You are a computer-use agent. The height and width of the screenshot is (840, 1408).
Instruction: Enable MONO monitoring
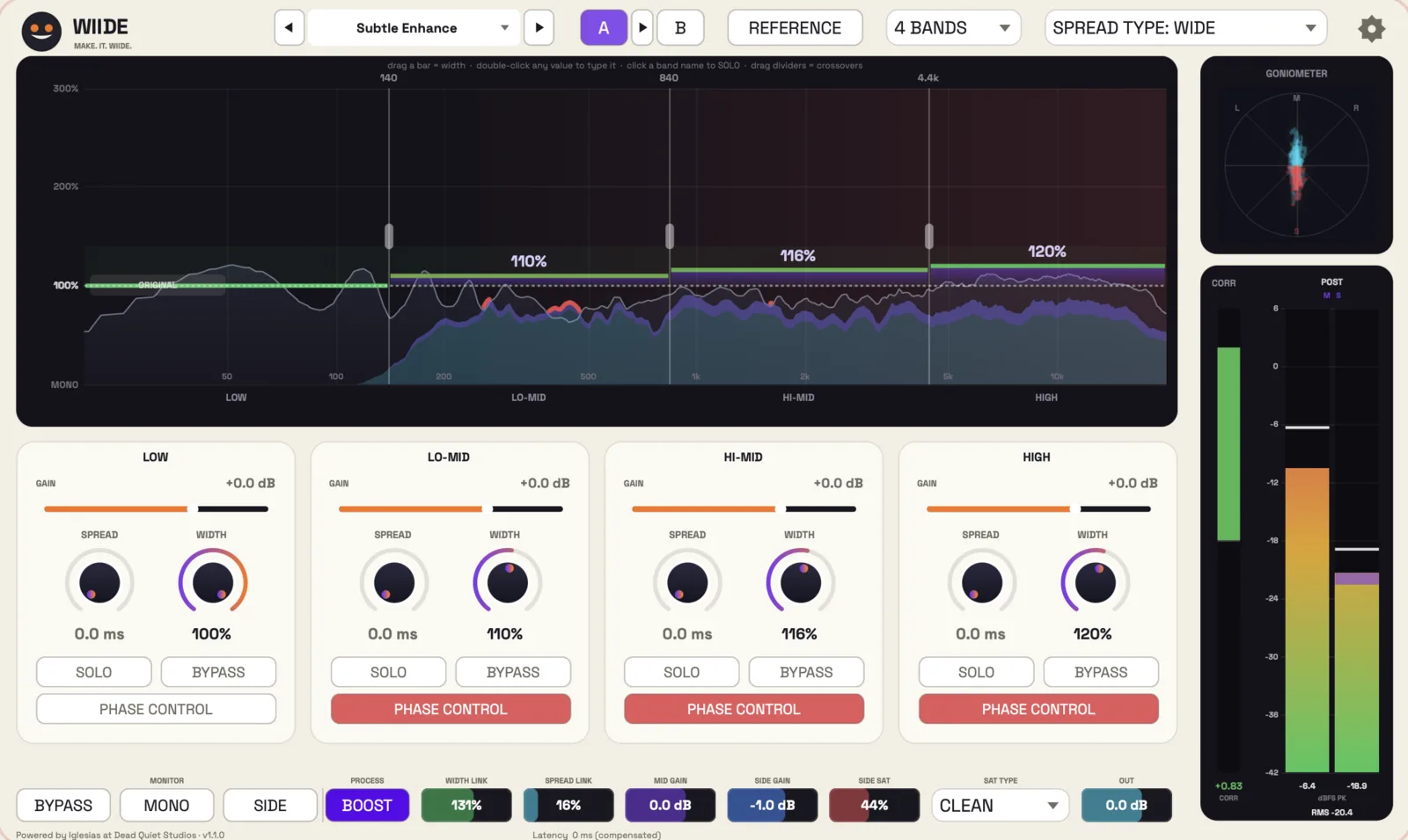pos(166,806)
